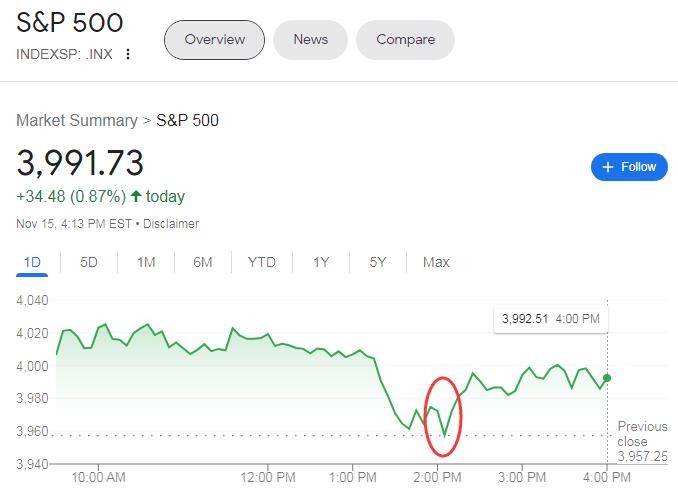Open the Compare tab

click(405, 40)
